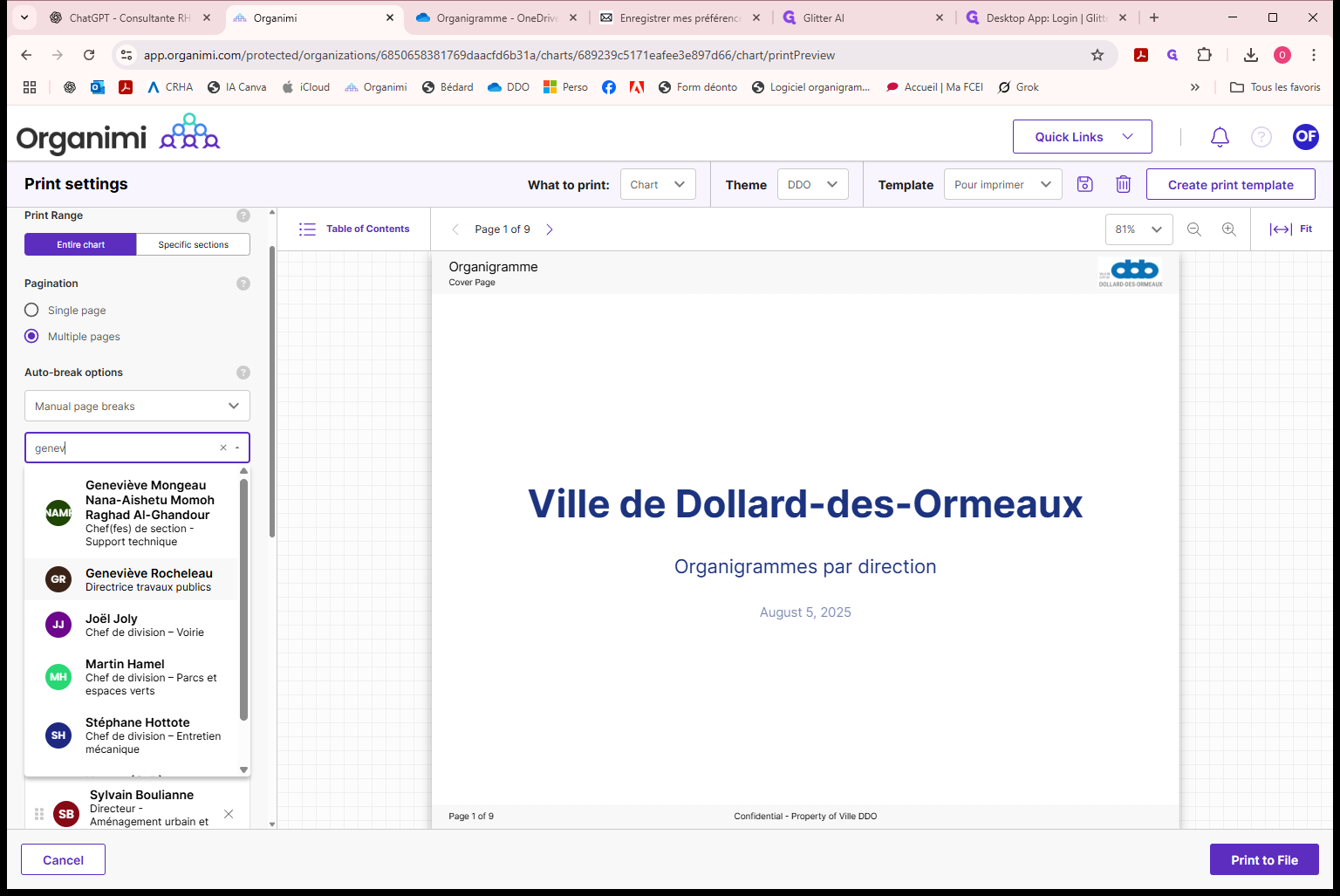Bookmark this page with star icon

click(1097, 55)
